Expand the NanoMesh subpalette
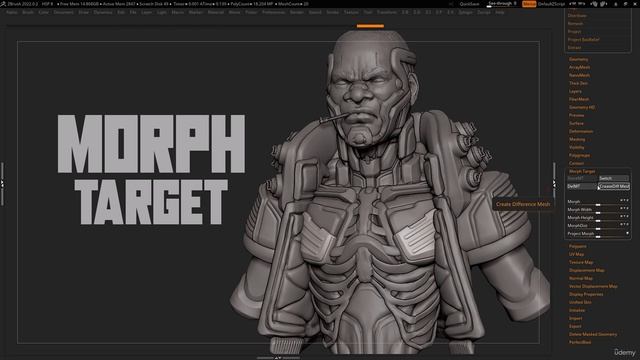The image size is (640, 360). 579,76
